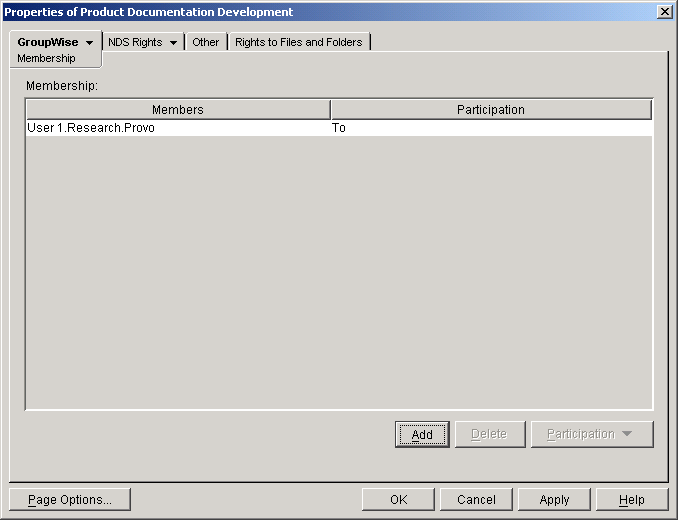The width and height of the screenshot is (678, 520).
Task: Close the Properties dialog window
Action: click(x=665, y=12)
